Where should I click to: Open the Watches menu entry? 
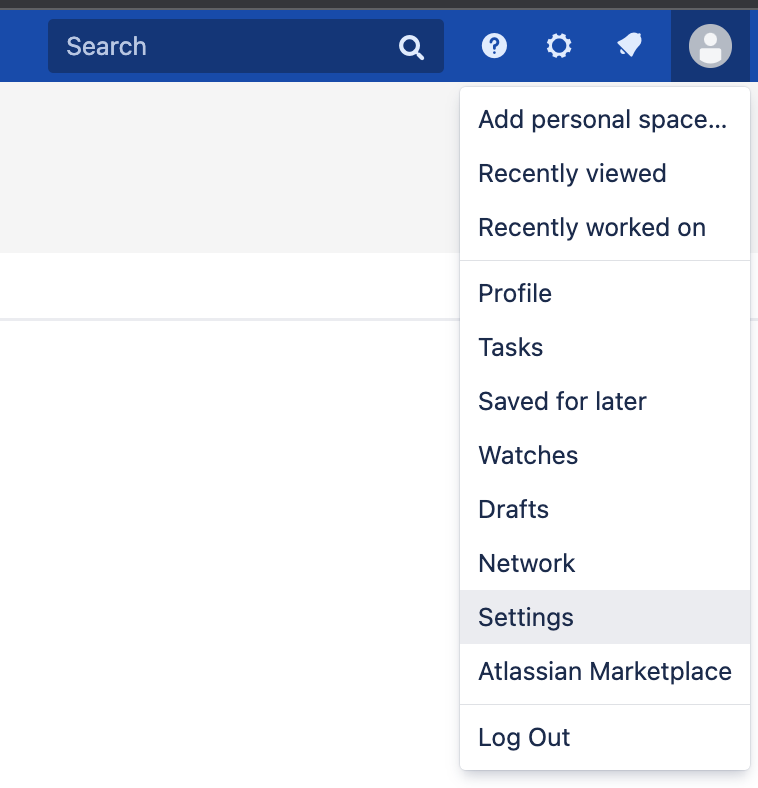528,456
